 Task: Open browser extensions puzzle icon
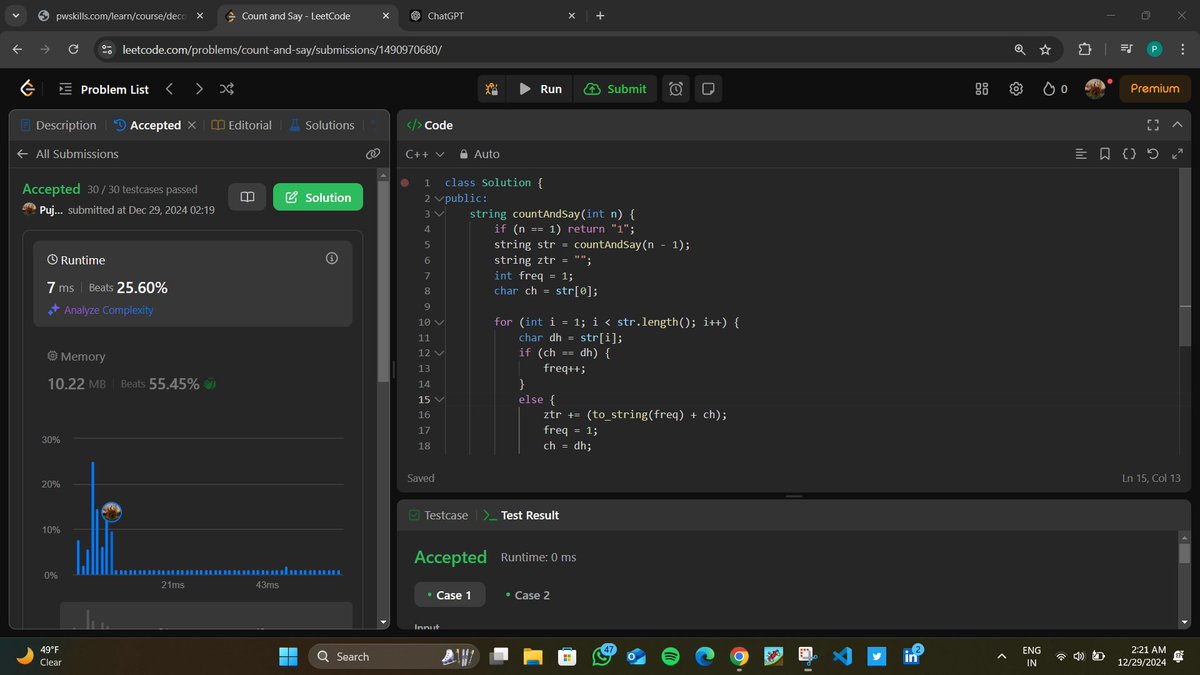coord(1085,49)
